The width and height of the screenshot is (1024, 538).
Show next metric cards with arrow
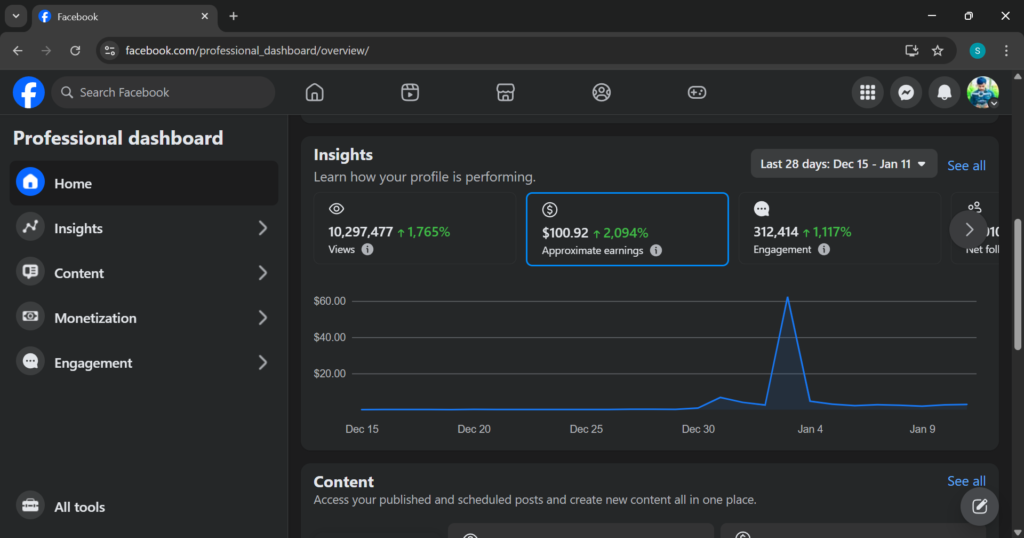[968, 229]
